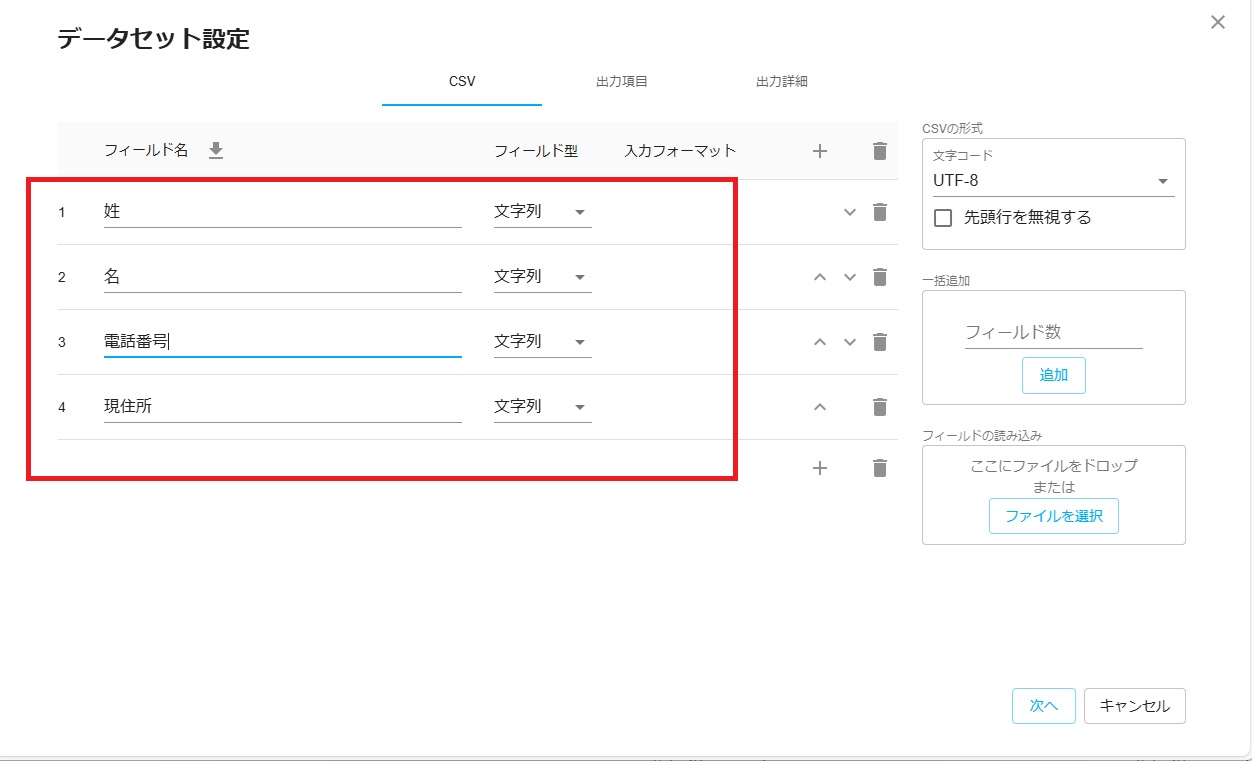Open field type dropdown for 姓

(x=542, y=212)
